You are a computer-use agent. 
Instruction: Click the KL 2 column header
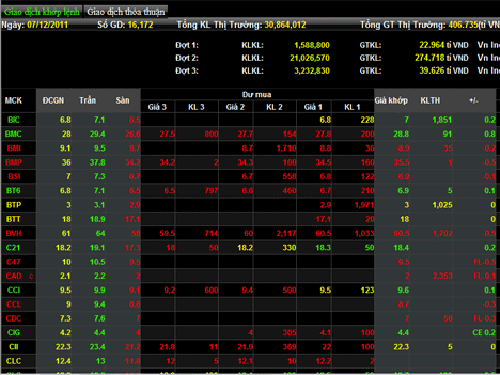(274, 107)
